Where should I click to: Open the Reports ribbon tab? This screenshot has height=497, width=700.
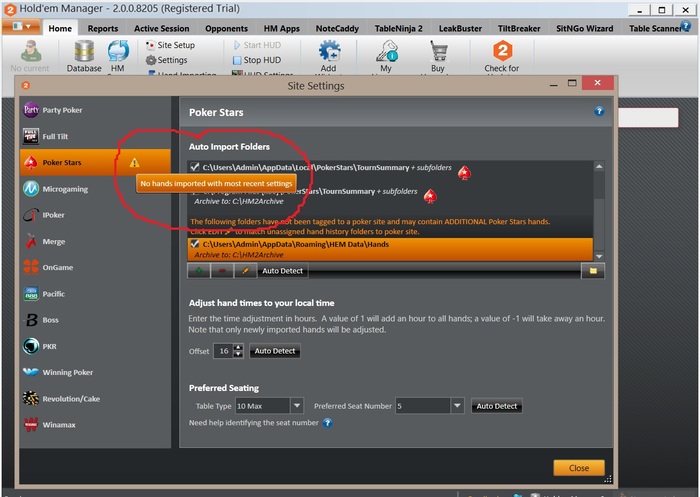coord(103,28)
